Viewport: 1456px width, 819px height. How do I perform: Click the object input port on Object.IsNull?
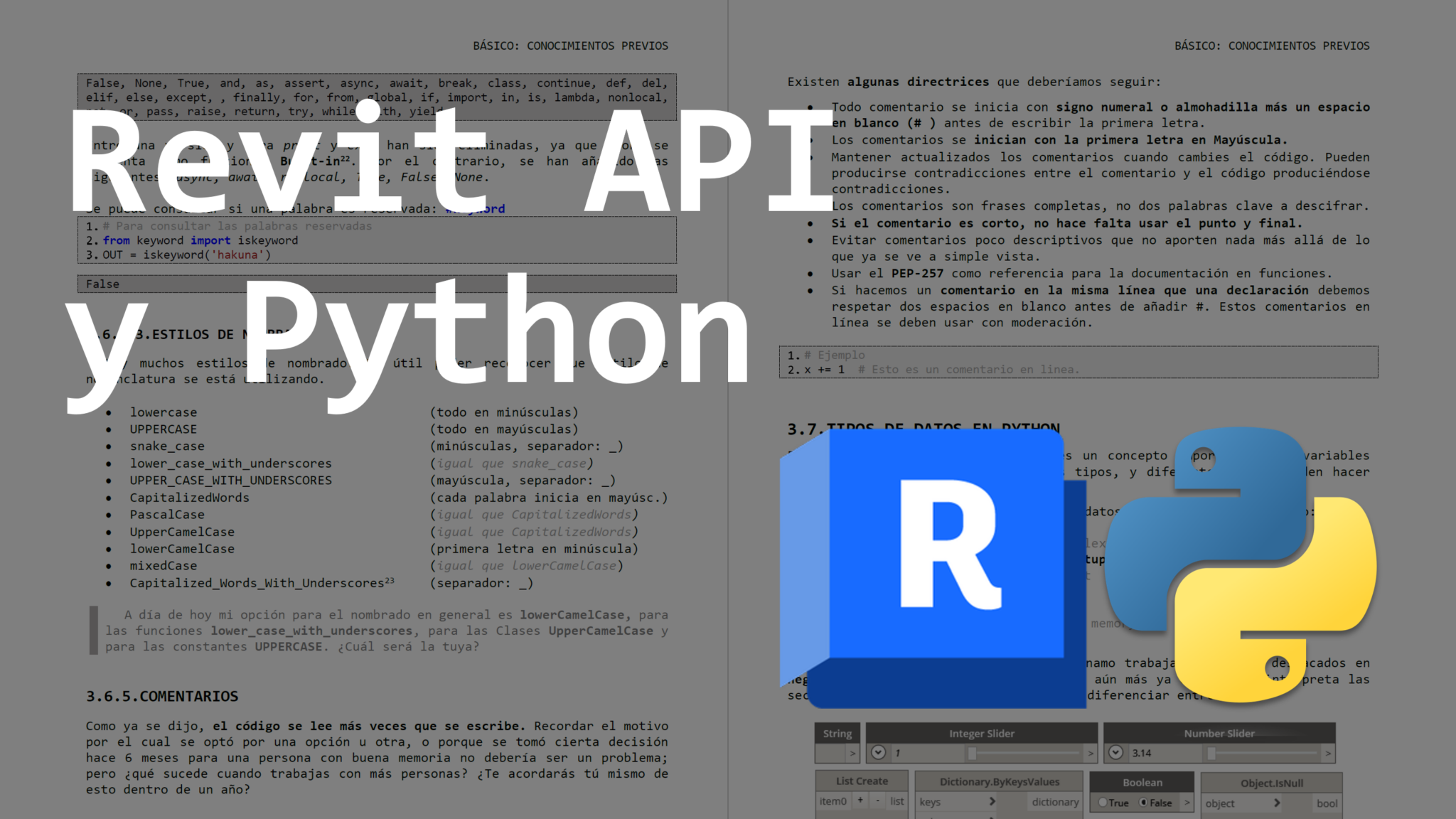tap(1278, 803)
